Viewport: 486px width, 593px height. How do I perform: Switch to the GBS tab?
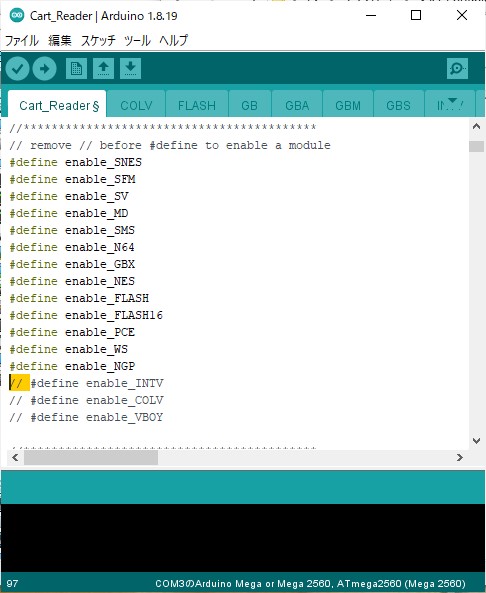[398, 105]
